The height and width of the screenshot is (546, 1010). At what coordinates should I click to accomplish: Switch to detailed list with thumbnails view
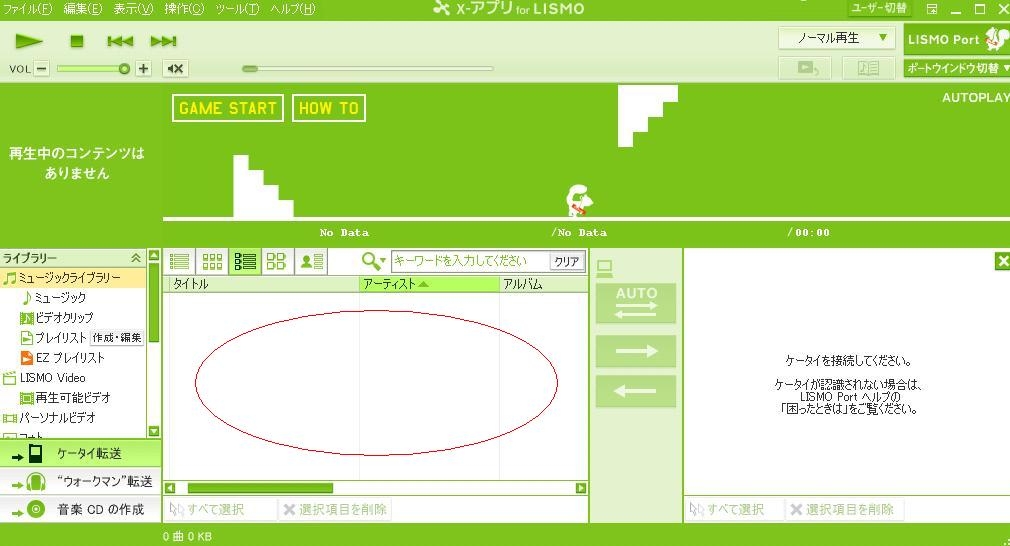(245, 261)
